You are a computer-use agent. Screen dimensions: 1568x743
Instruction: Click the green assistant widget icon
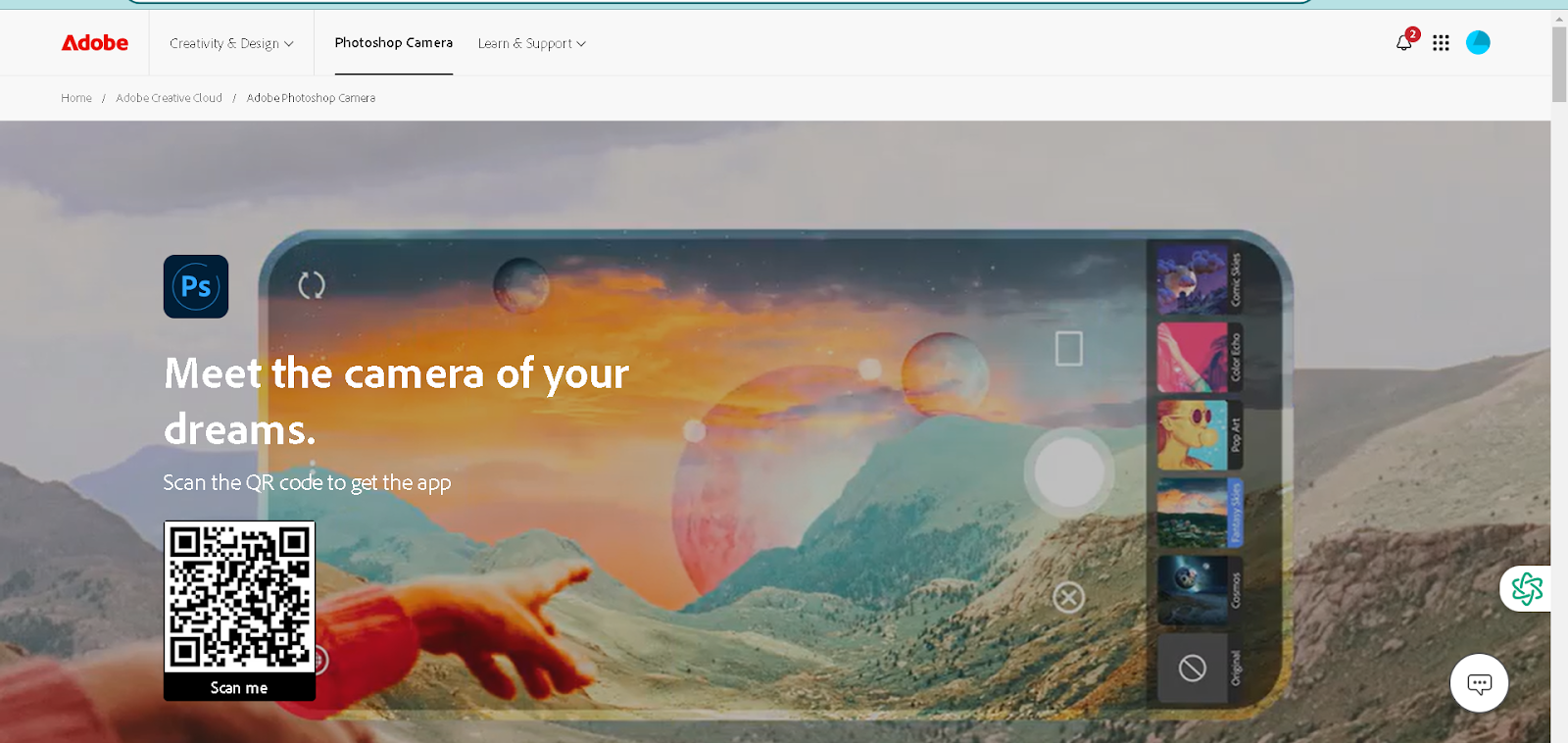[x=1527, y=588]
